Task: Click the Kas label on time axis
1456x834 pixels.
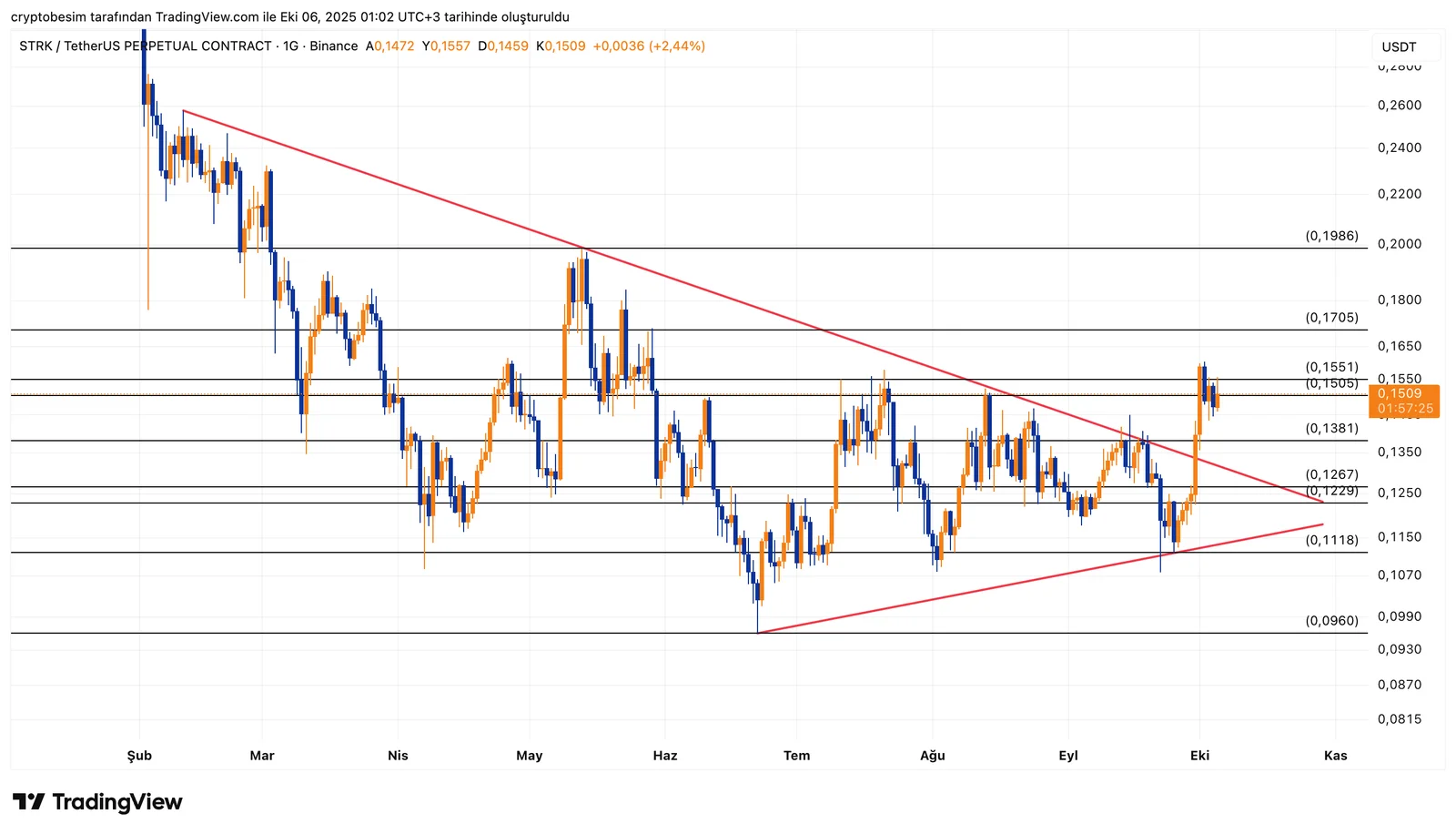Action: click(x=1335, y=756)
